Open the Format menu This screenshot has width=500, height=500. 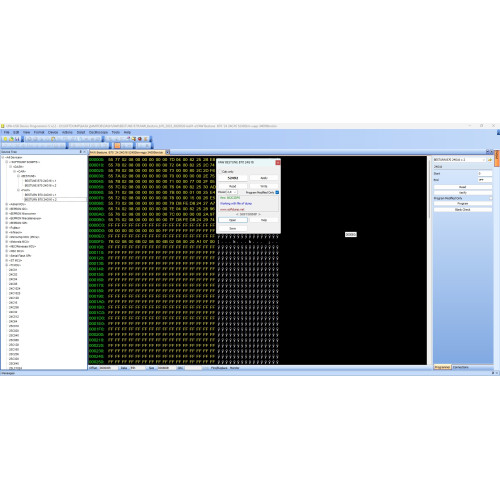coord(39,132)
